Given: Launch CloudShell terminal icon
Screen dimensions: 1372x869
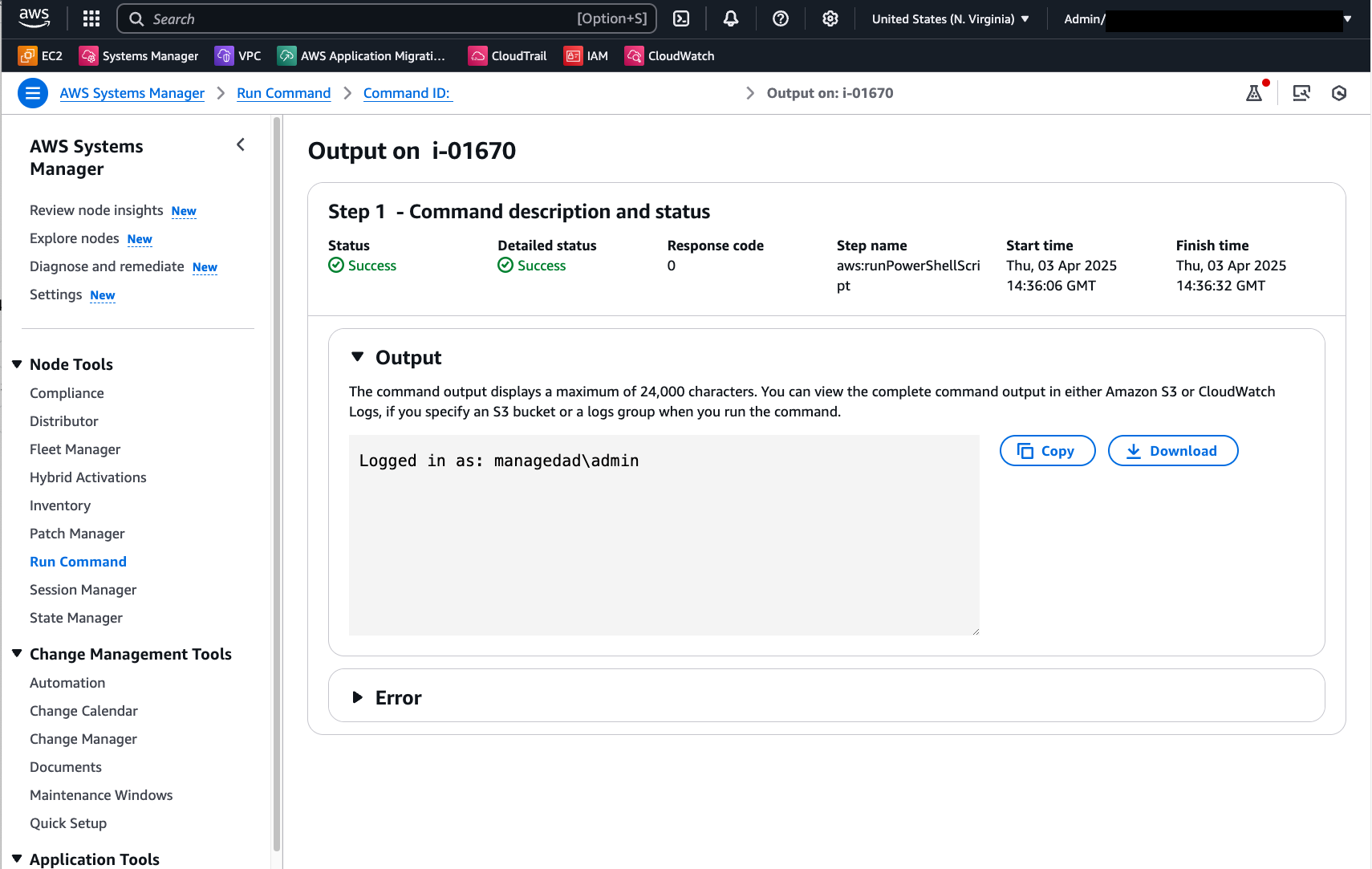Looking at the screenshot, I should pyautogui.click(x=681, y=18).
